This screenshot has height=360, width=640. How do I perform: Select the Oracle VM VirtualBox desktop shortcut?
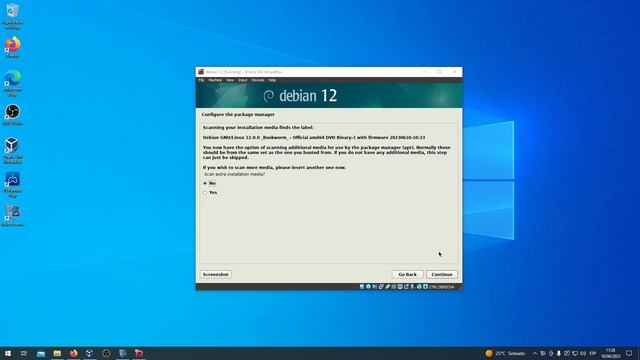pyautogui.click(x=12, y=151)
